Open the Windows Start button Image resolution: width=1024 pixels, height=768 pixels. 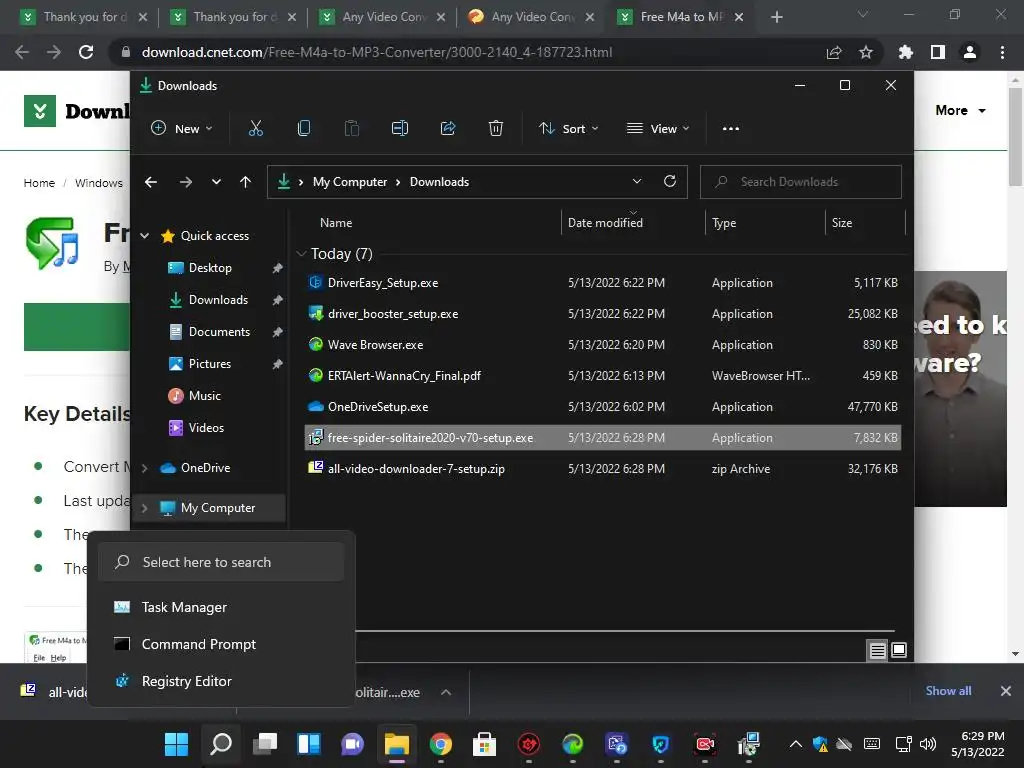tap(176, 744)
